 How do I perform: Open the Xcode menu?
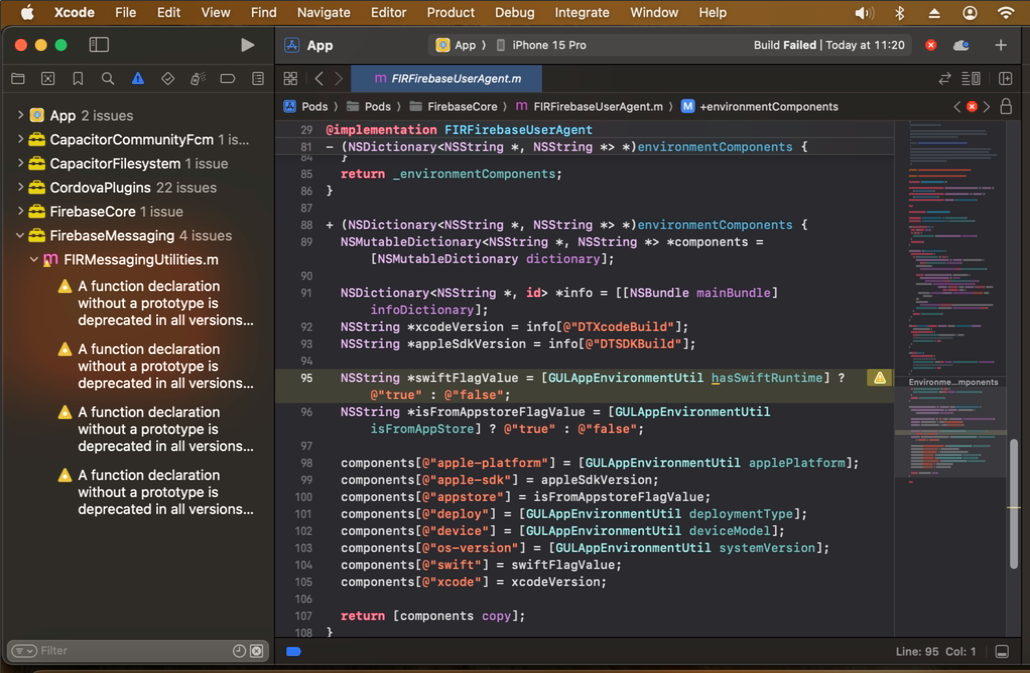tap(74, 12)
